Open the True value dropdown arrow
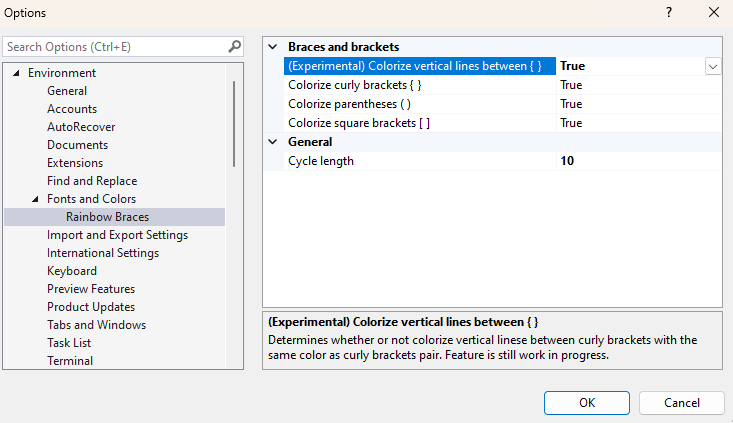 (x=713, y=66)
